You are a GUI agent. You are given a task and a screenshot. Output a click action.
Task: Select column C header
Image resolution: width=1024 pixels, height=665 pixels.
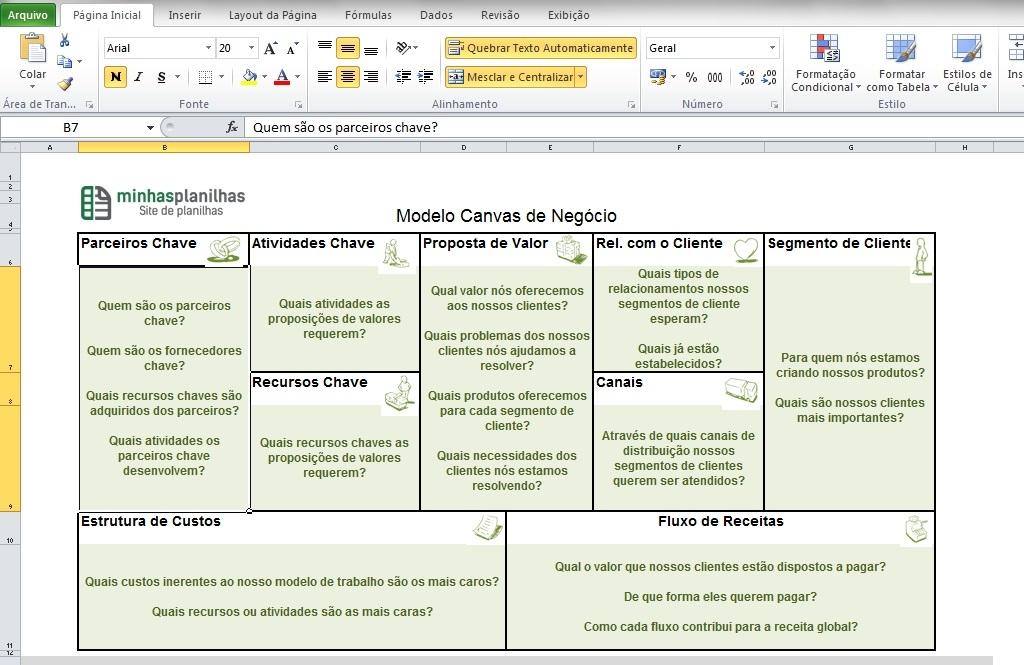pos(336,148)
